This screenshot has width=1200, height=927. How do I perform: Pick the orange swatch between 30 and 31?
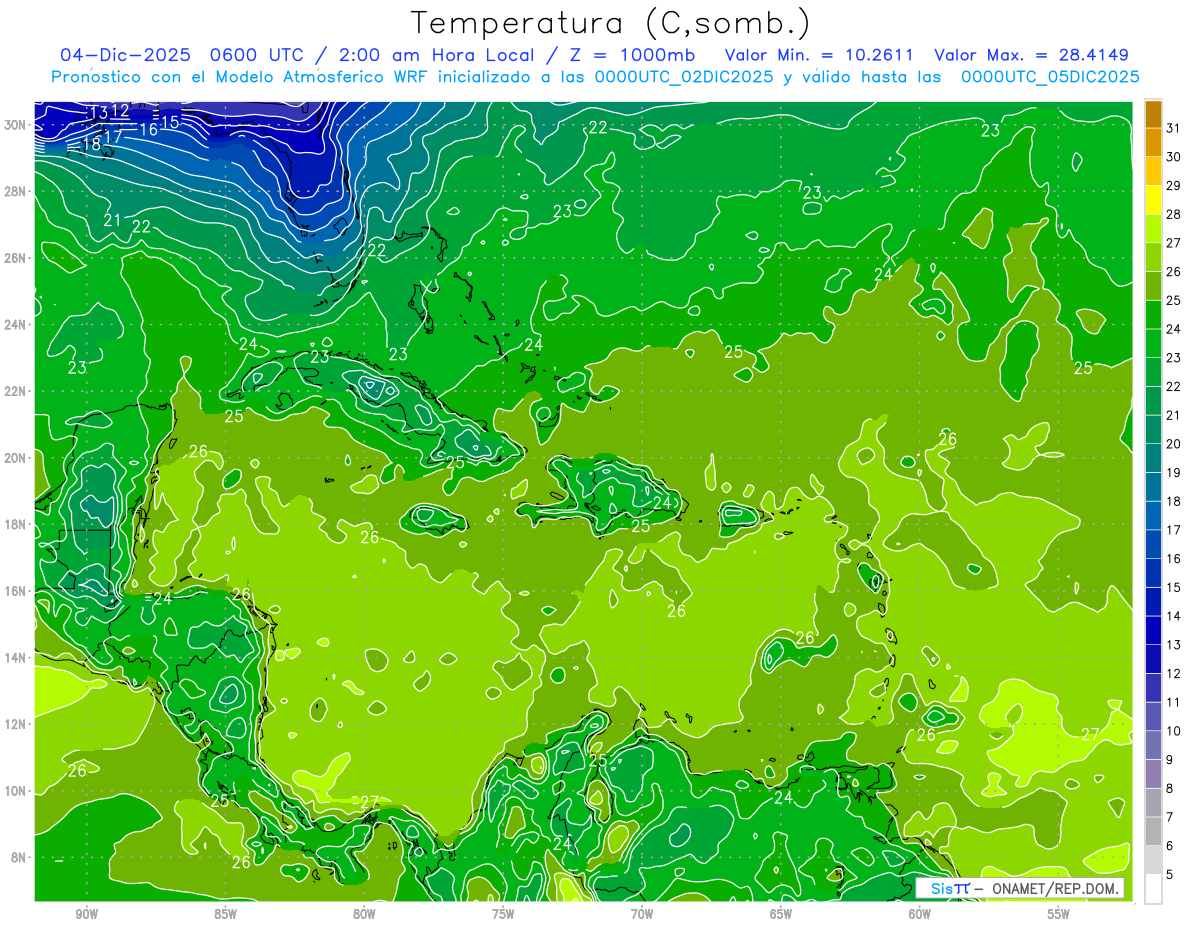(x=1153, y=143)
